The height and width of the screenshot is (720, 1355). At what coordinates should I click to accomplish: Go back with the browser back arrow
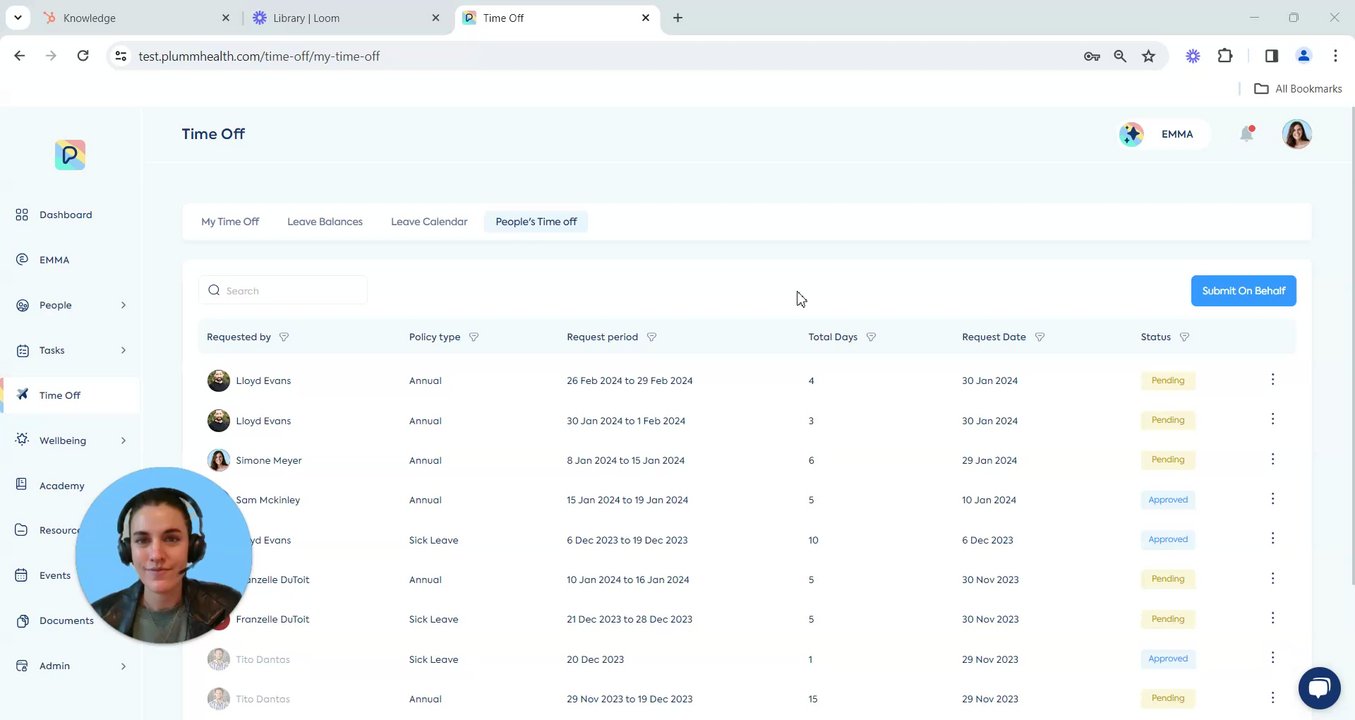[19, 56]
